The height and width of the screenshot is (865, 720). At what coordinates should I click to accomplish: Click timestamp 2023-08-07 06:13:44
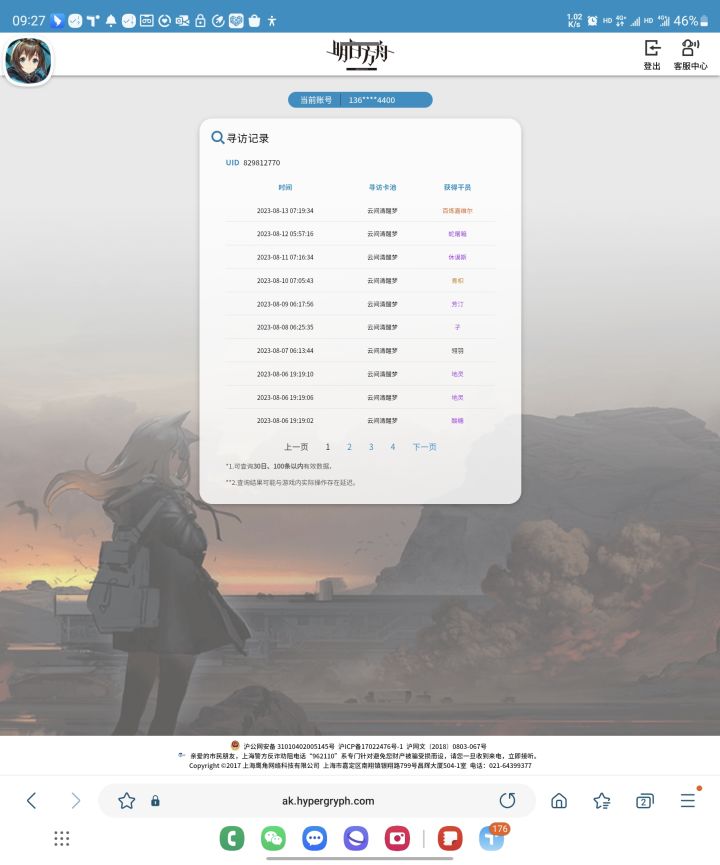[285, 351]
